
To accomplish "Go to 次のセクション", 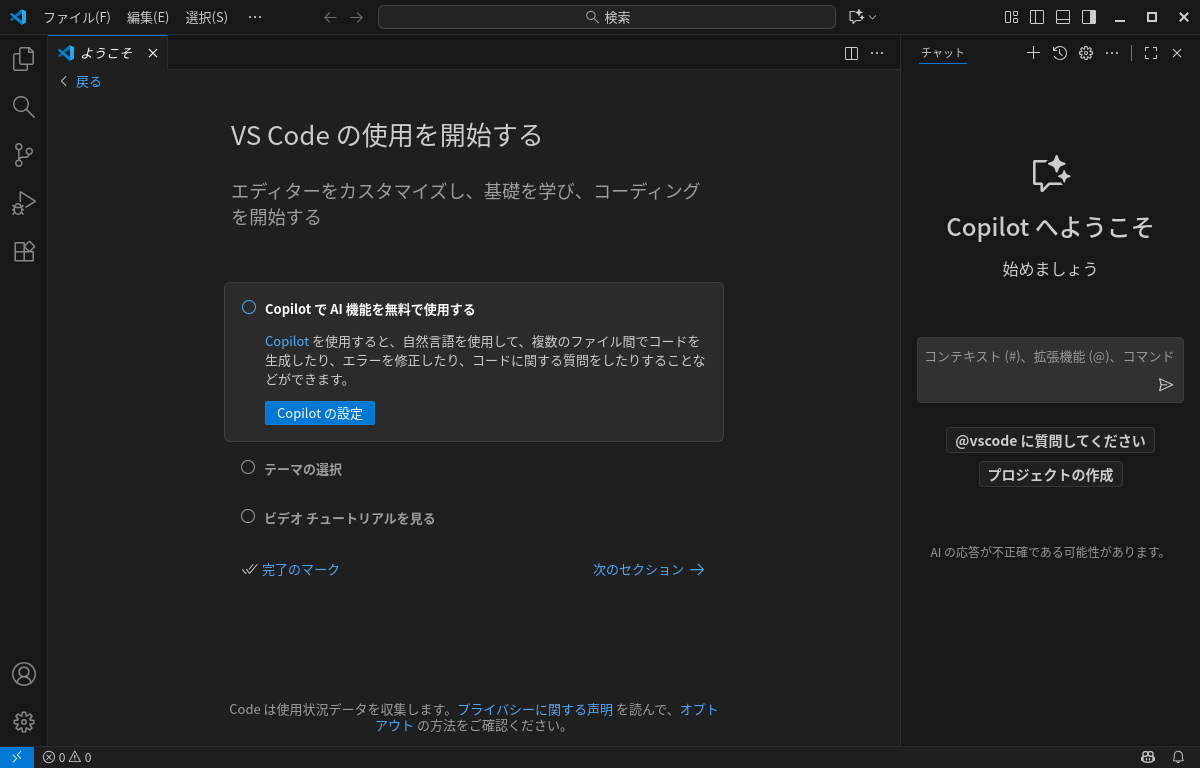I will (649, 569).
